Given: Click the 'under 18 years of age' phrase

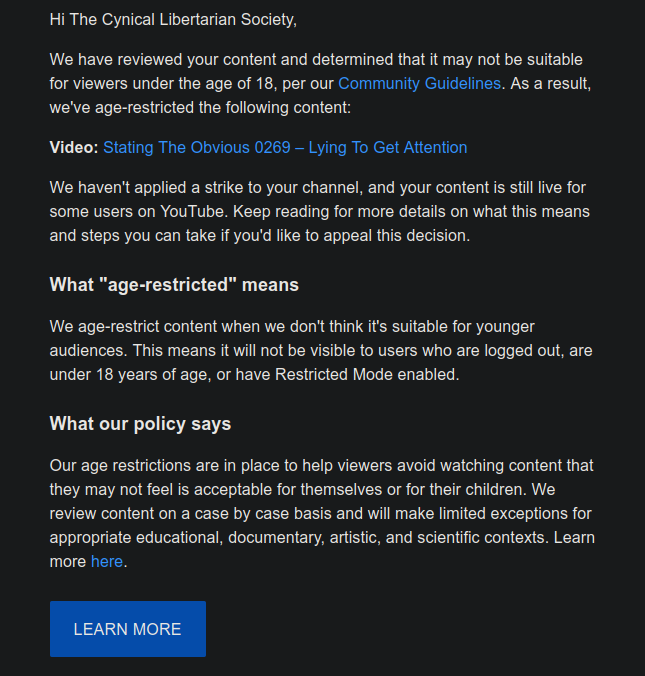Looking at the screenshot, I should tap(127, 375).
